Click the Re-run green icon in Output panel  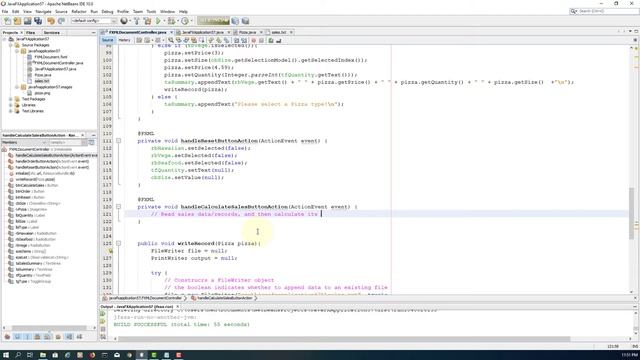pyautogui.click(x=103, y=314)
